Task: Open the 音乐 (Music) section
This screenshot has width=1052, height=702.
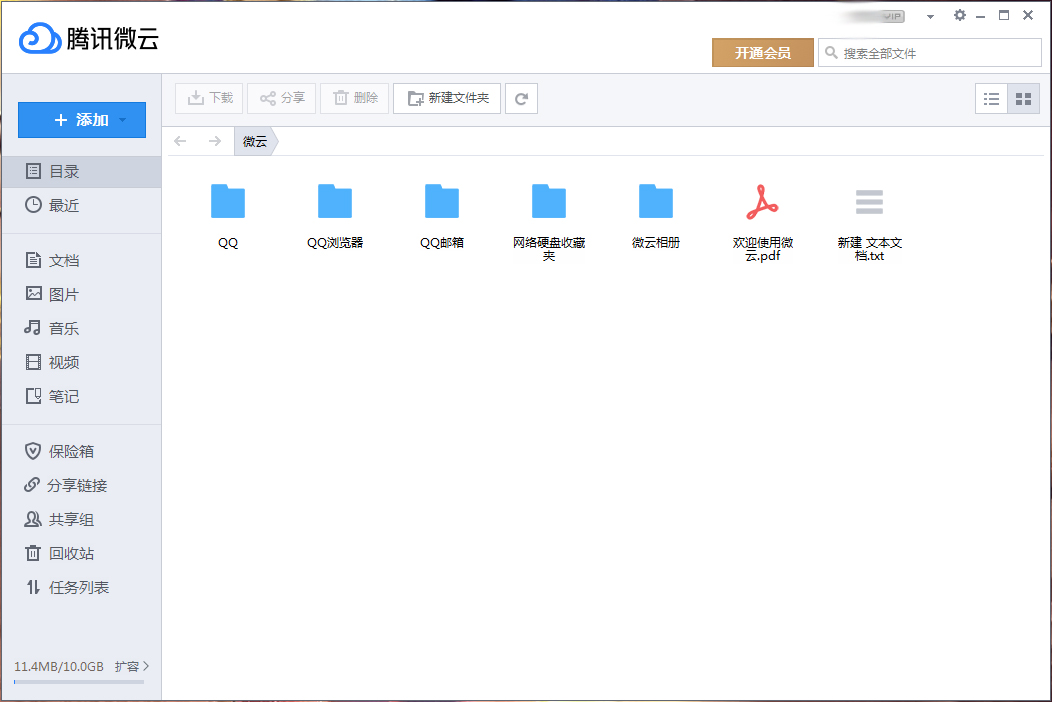Action: click(62, 328)
